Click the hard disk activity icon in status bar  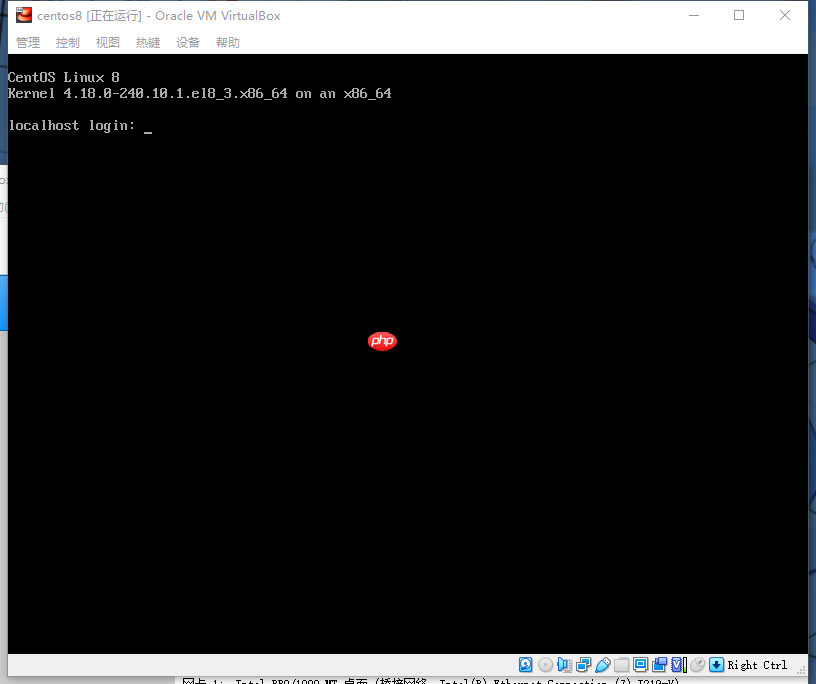[525, 664]
